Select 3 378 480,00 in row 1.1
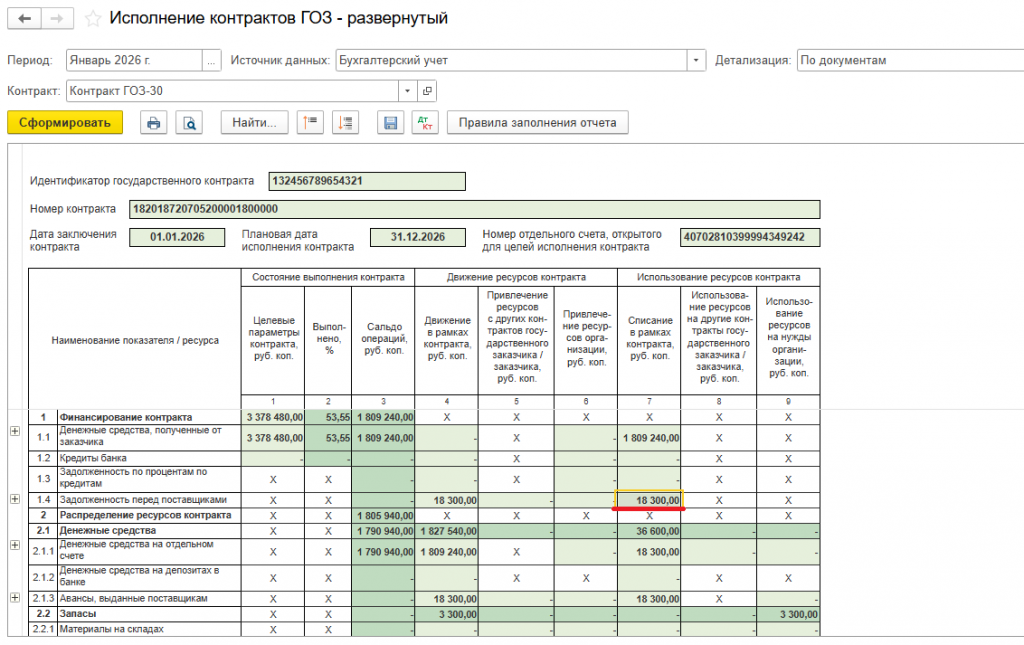The image size is (1024, 645). click(x=273, y=438)
